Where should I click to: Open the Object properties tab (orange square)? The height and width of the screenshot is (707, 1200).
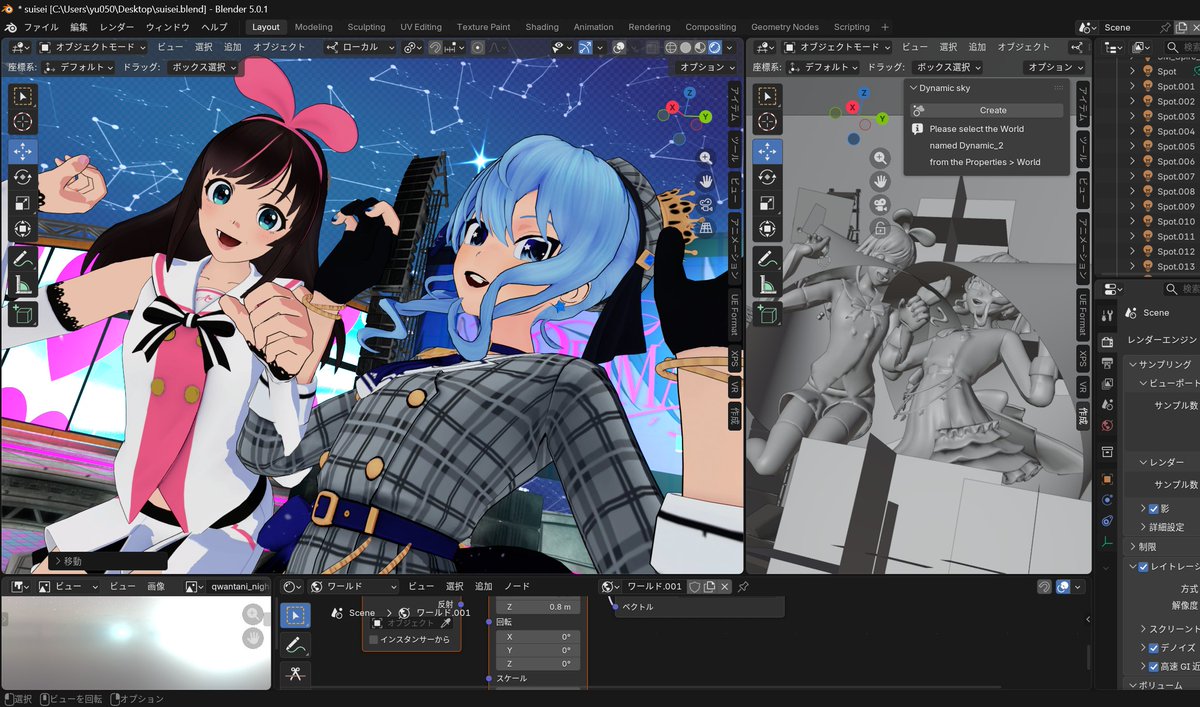1107,479
